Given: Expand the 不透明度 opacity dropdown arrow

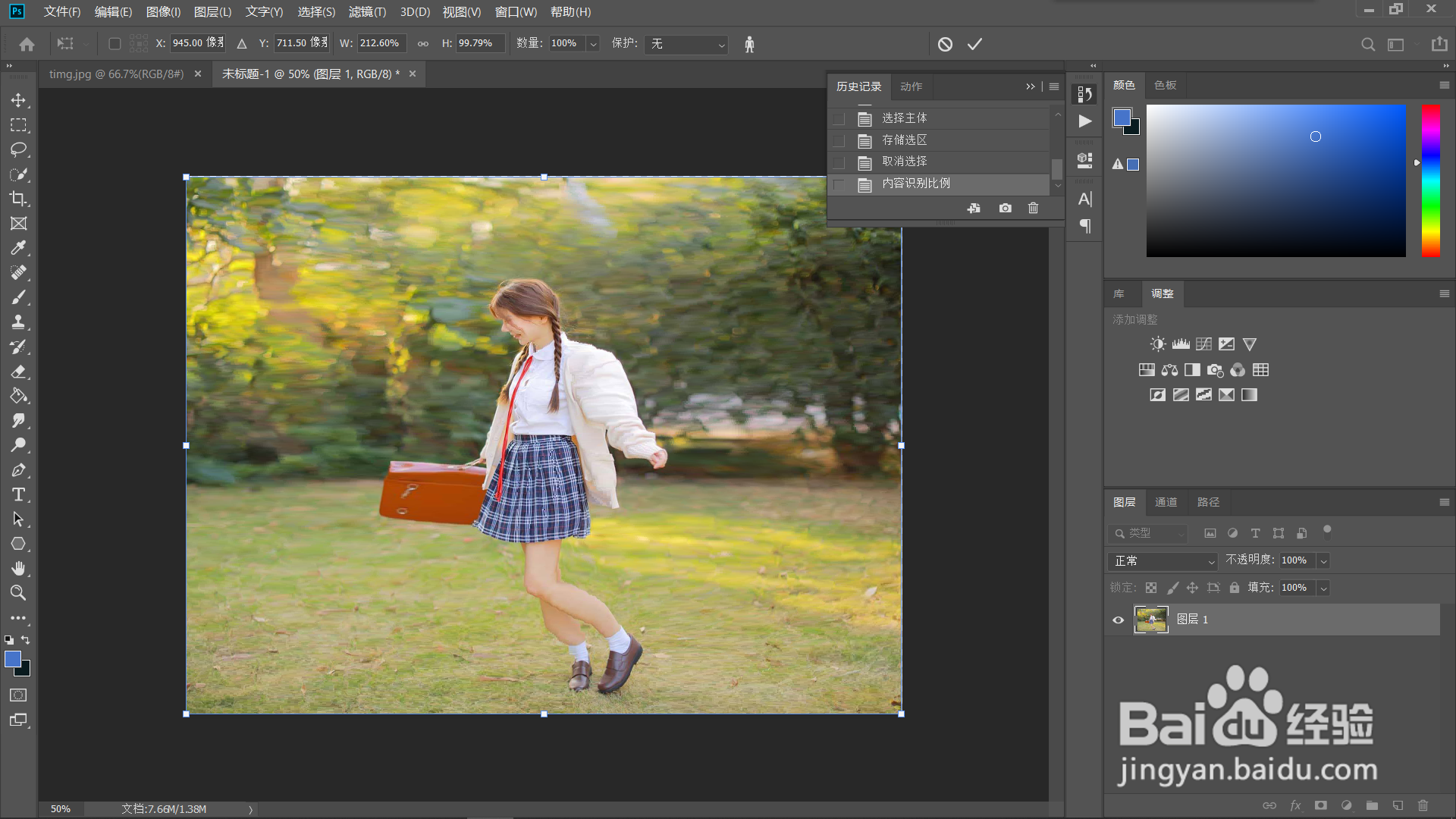Looking at the screenshot, I should (x=1323, y=561).
